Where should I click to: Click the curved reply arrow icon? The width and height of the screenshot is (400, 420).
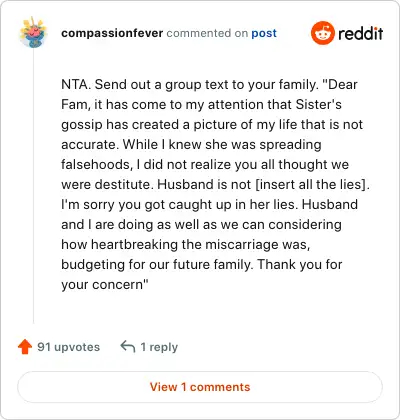coord(128,346)
